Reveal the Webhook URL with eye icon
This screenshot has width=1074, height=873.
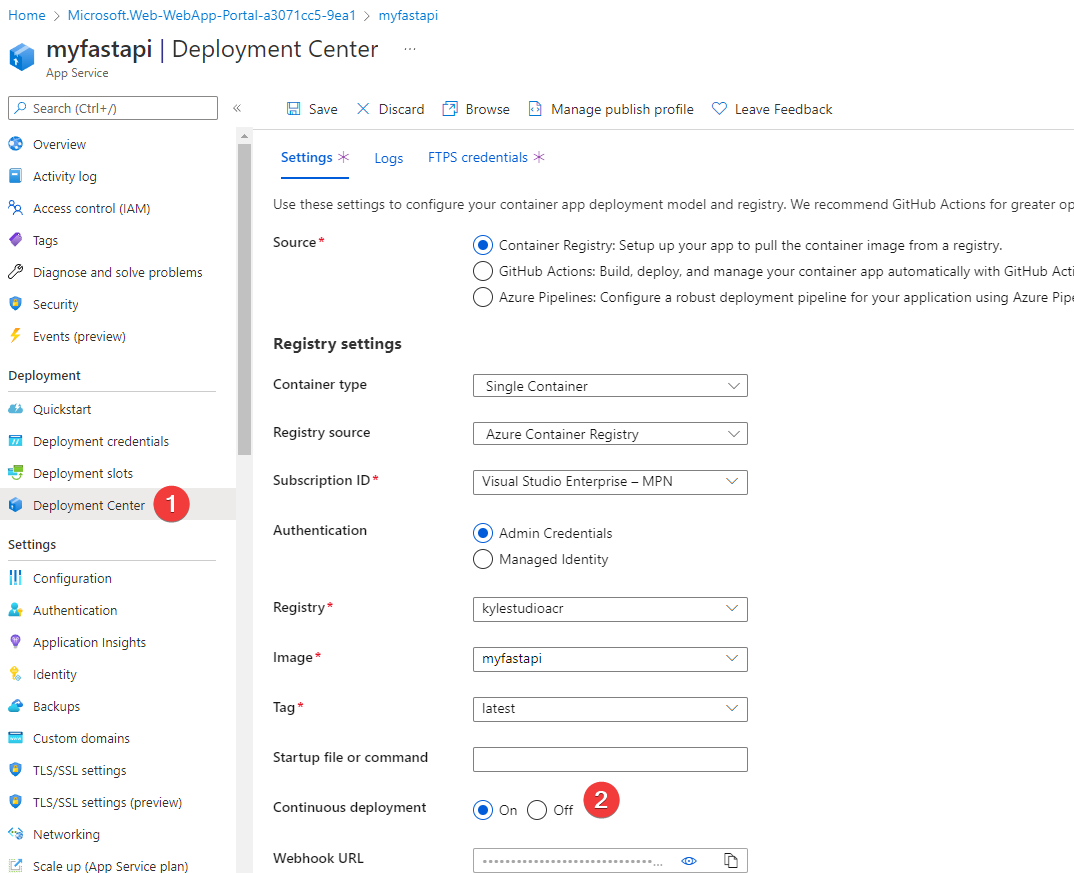click(689, 861)
